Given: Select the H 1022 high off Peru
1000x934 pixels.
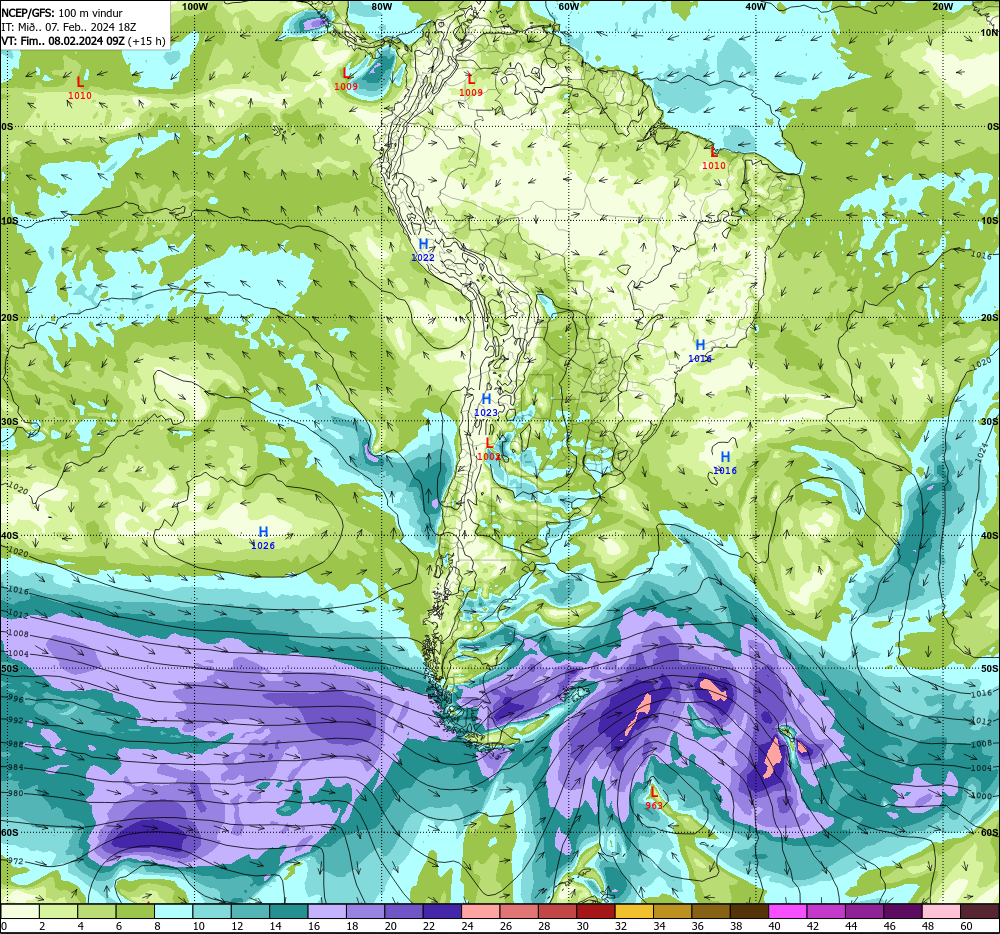Looking at the screenshot, I should pos(423,251).
